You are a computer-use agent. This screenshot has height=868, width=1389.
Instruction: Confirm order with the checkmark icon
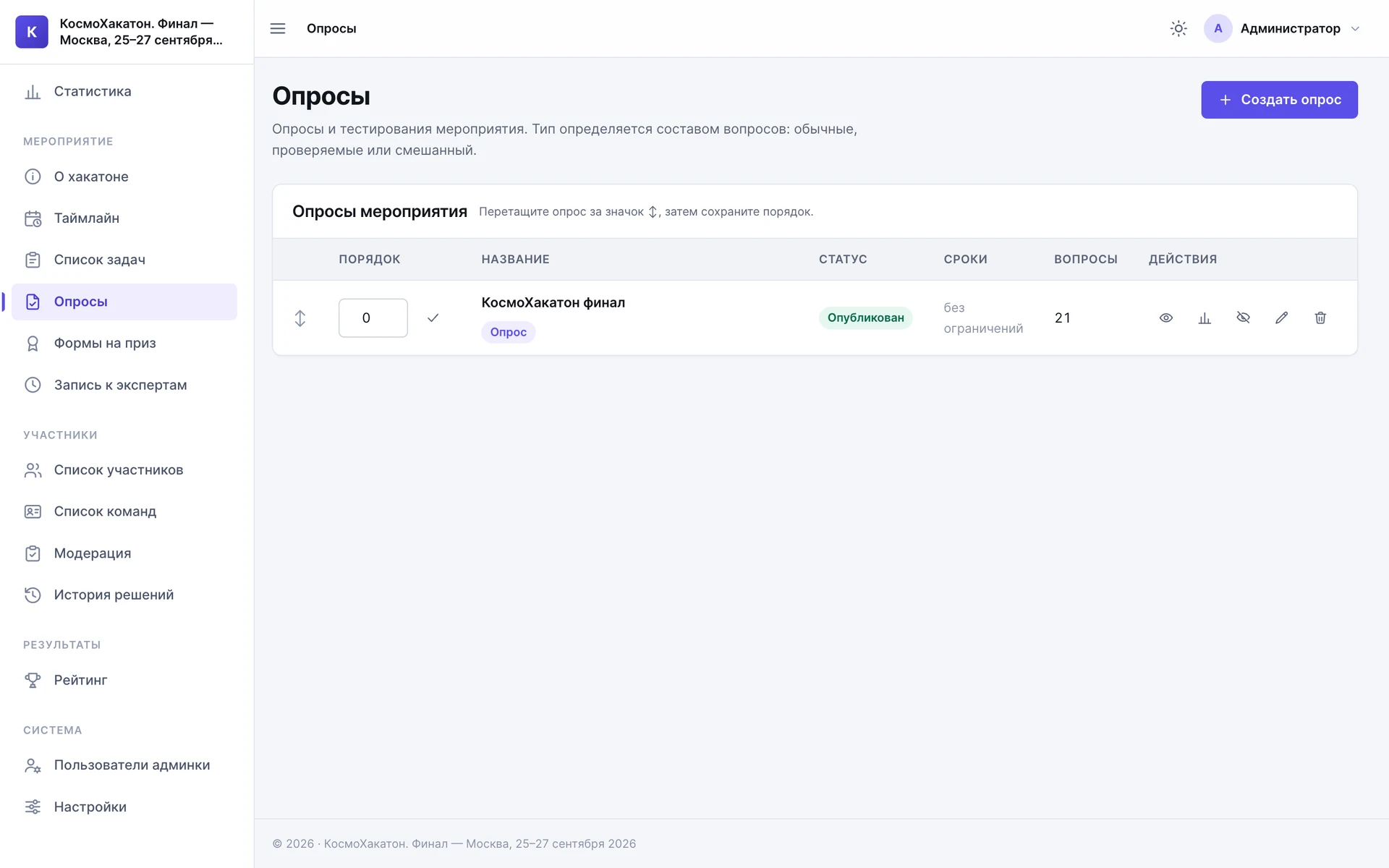pos(433,318)
